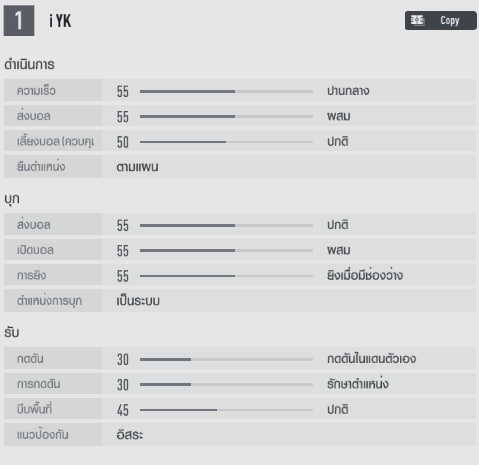Click the กดดัน slider at 30
This screenshot has height=465, width=479.
point(226,359)
